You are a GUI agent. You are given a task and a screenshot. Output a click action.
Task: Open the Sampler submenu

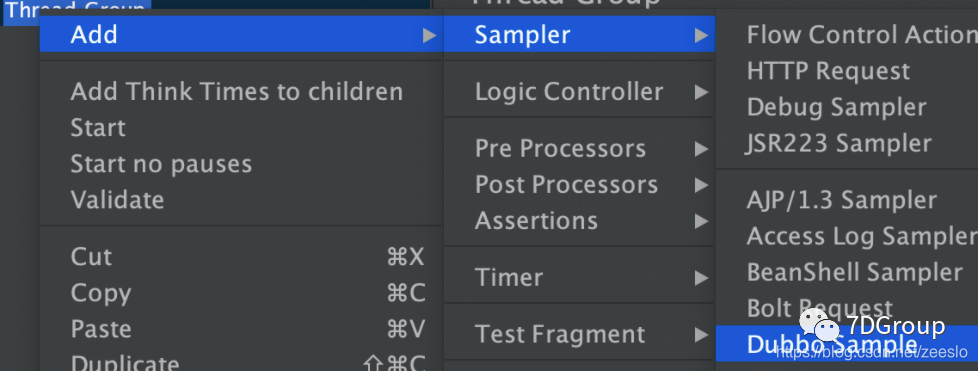pos(579,34)
